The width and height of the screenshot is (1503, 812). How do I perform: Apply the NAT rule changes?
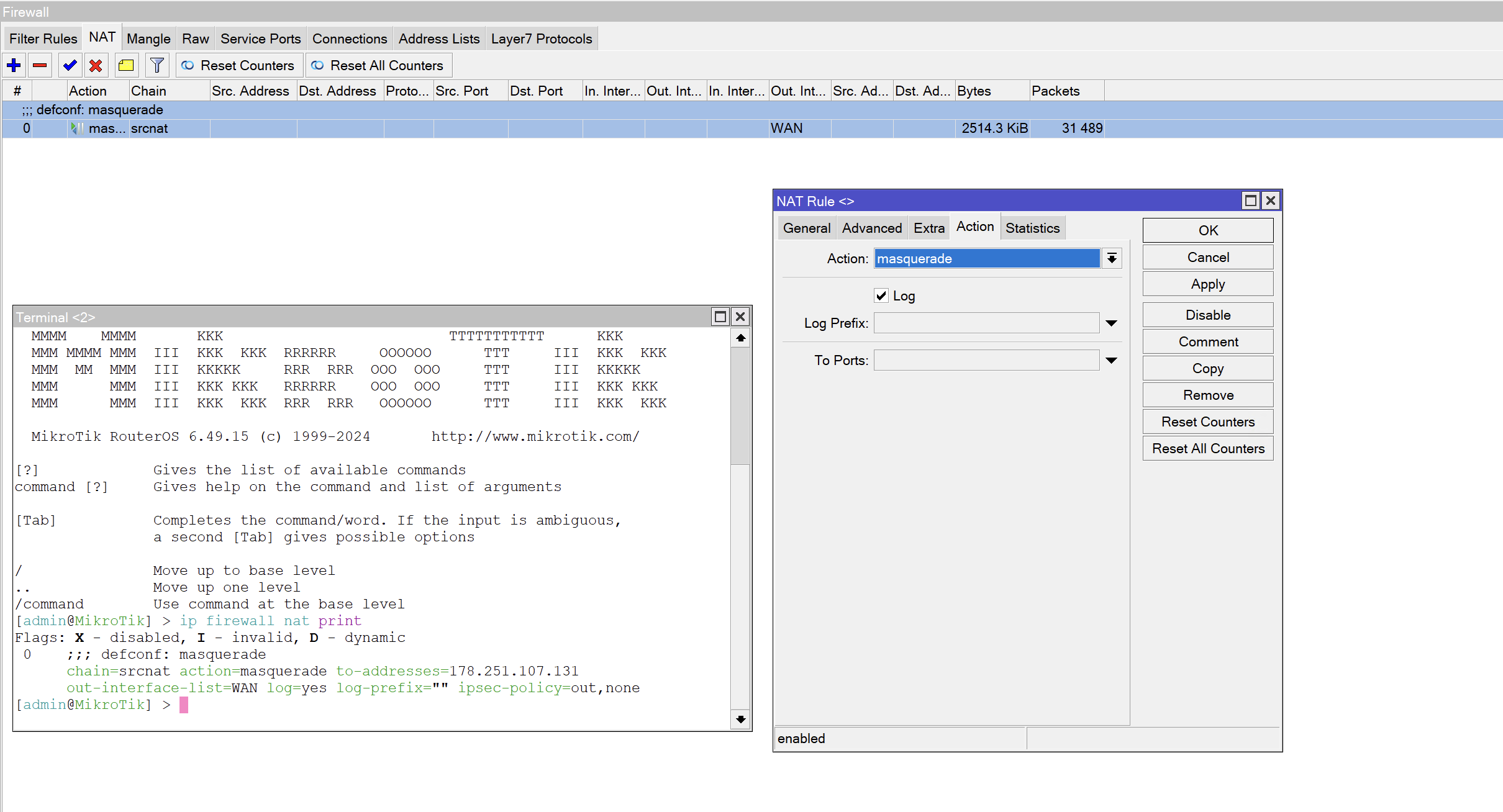pyautogui.click(x=1207, y=284)
